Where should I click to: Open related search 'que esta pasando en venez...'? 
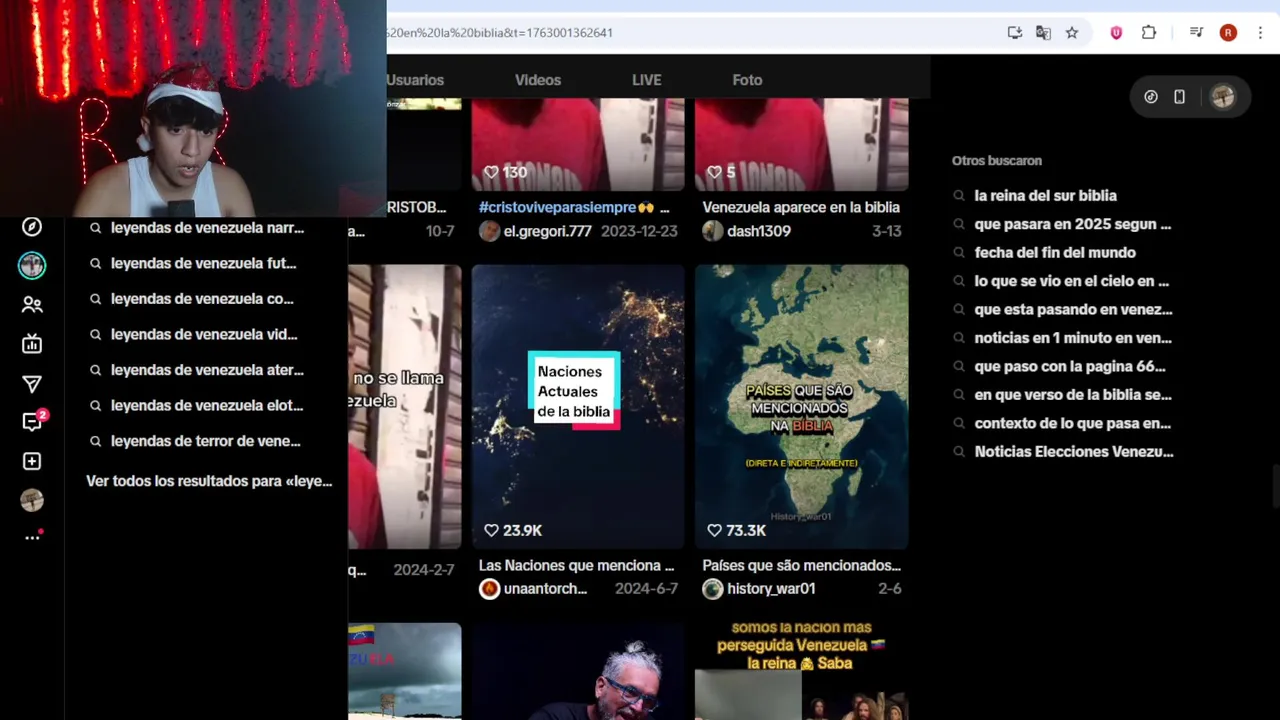tap(1073, 310)
